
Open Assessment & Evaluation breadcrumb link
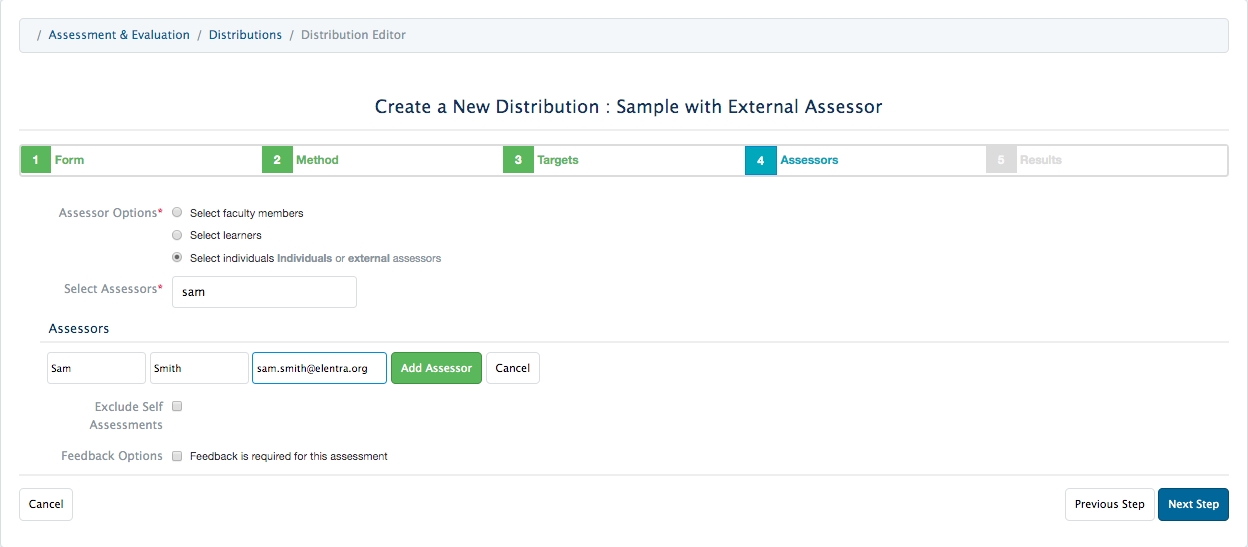[x=119, y=35]
